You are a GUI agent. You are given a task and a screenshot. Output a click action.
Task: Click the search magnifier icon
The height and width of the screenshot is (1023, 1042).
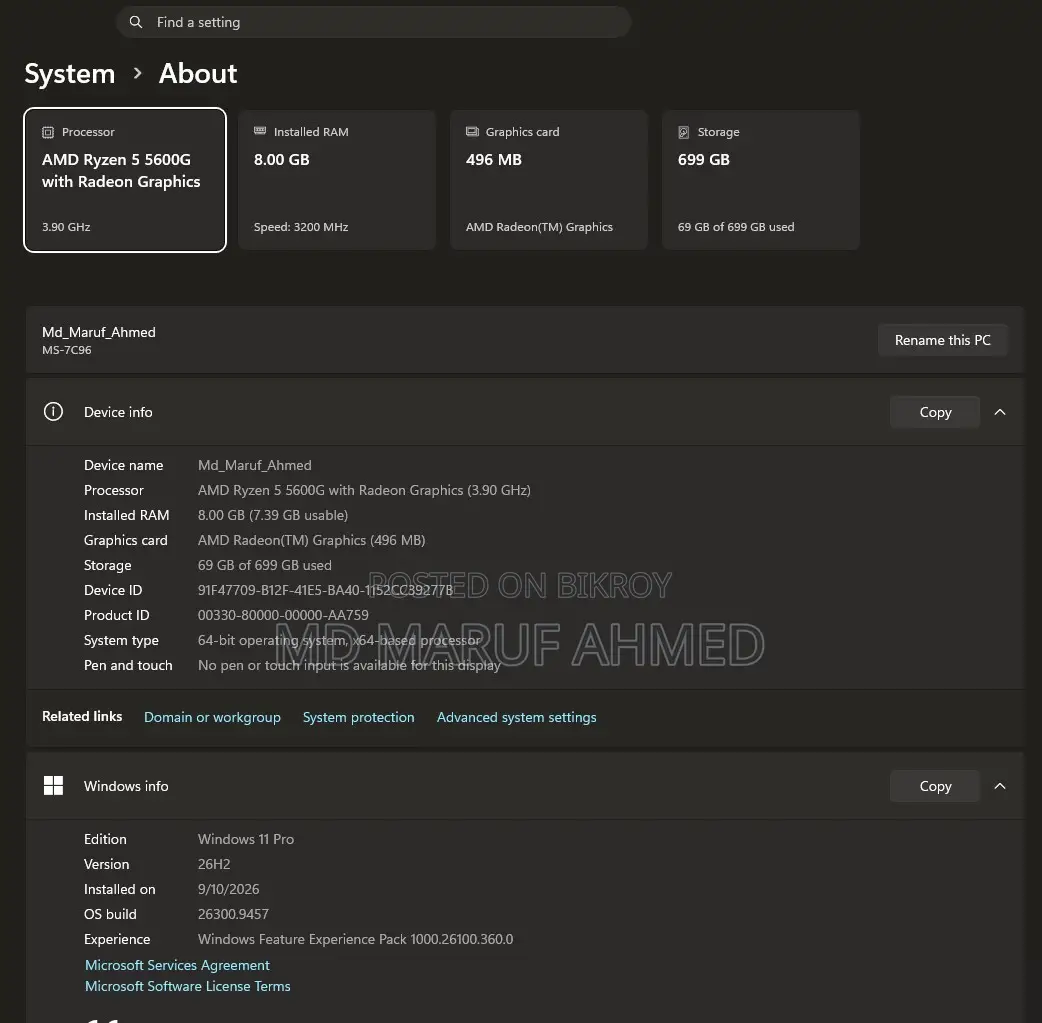[x=136, y=22]
